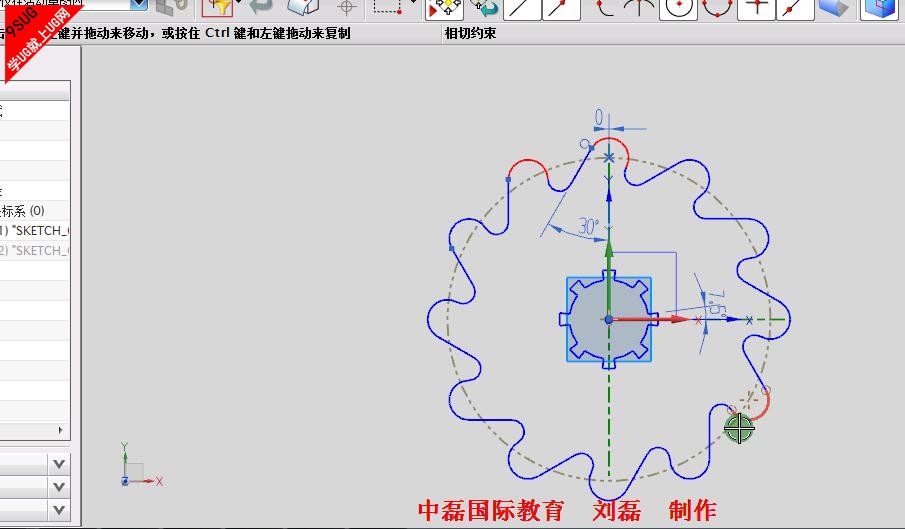The height and width of the screenshot is (529, 905).
Task: Click the navigator horizontal scroll right arrow
Action: pyautogui.click(x=61, y=430)
